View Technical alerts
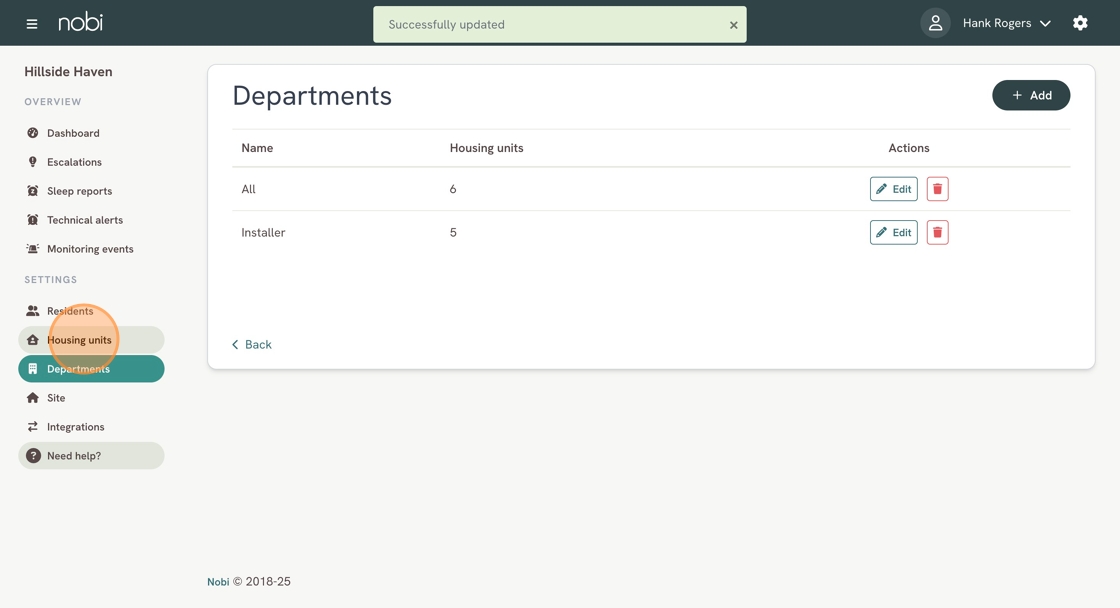 pyautogui.click(x=85, y=220)
